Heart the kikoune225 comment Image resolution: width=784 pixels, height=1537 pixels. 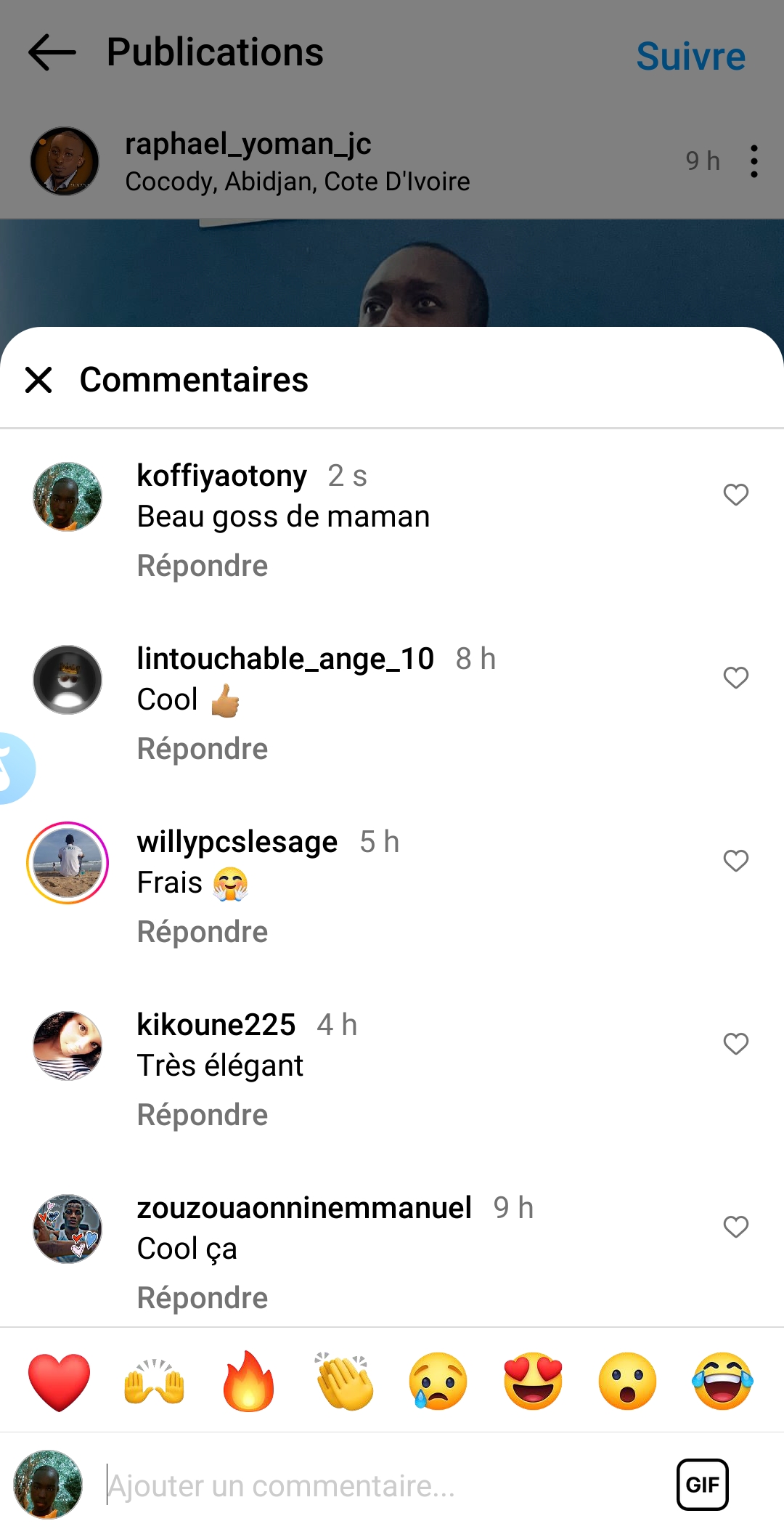tap(735, 1044)
